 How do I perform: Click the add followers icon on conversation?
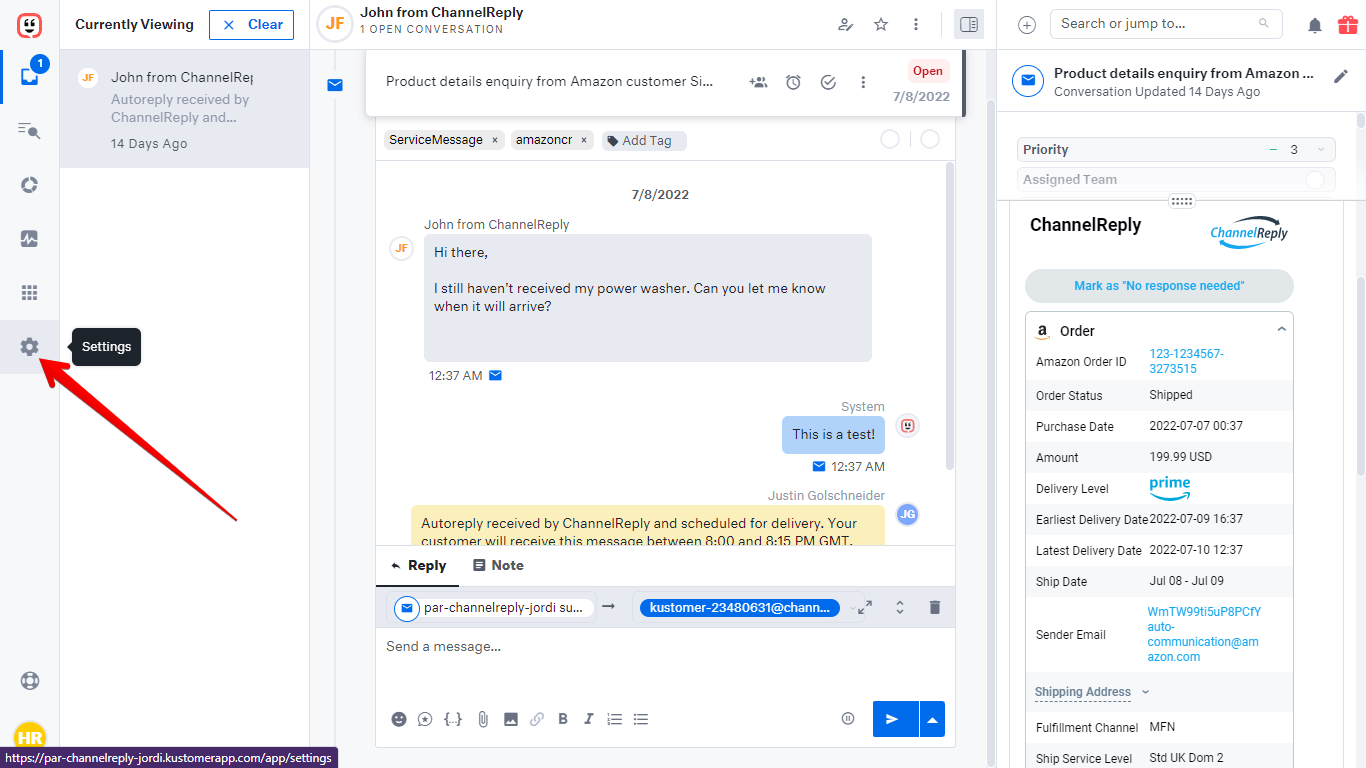coord(758,82)
